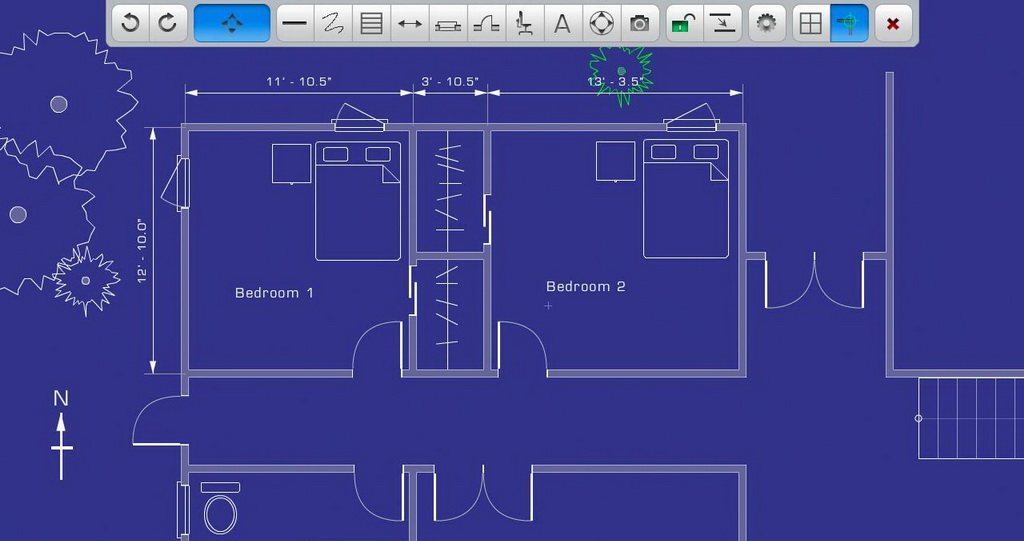Select the small spiky shrub near Bedroom 1

(86, 281)
